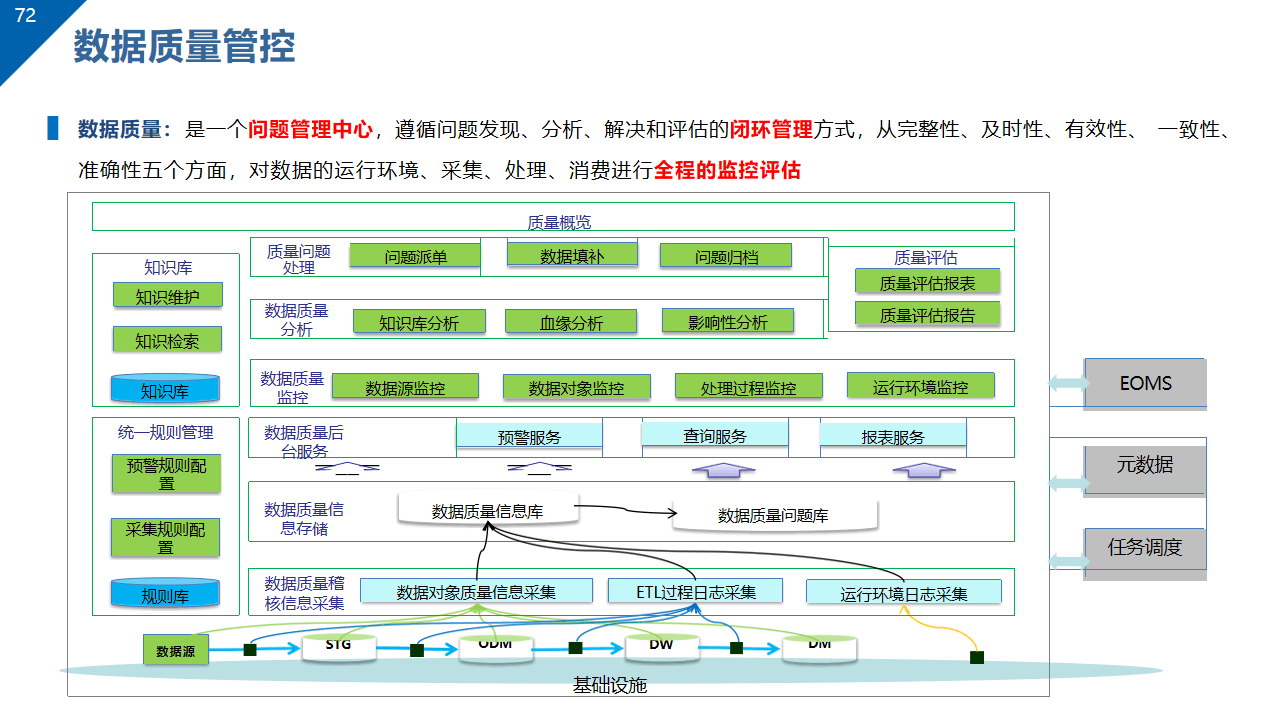This screenshot has height=720, width=1280.
Task: Click the double arrow beside 任务调度
Action: click(x=1070, y=560)
